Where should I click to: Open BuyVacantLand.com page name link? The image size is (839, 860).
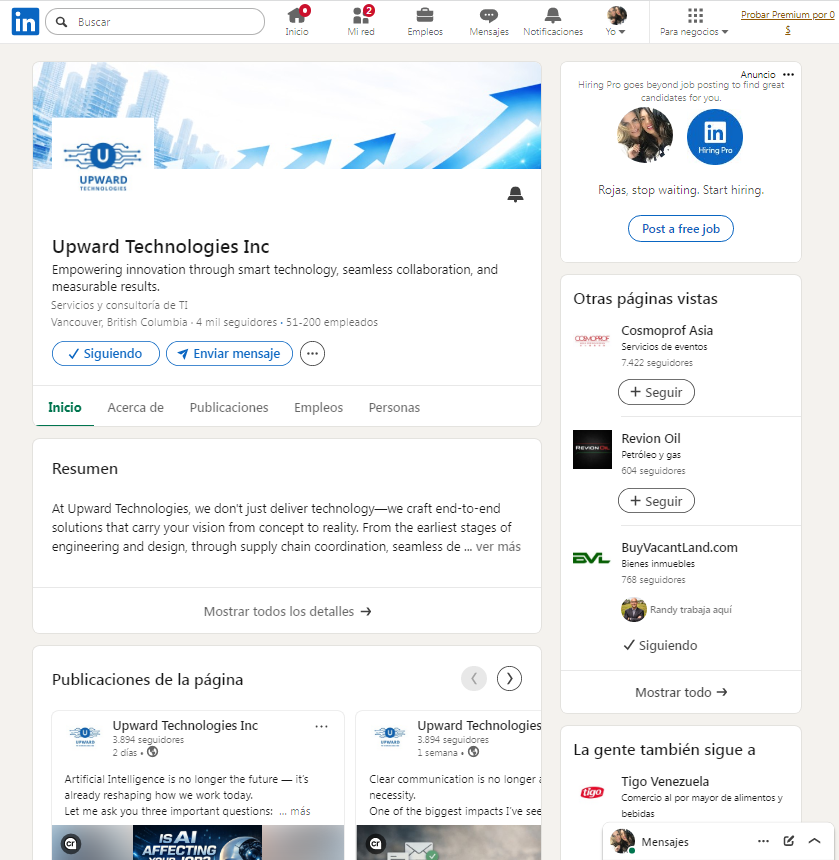pos(679,548)
